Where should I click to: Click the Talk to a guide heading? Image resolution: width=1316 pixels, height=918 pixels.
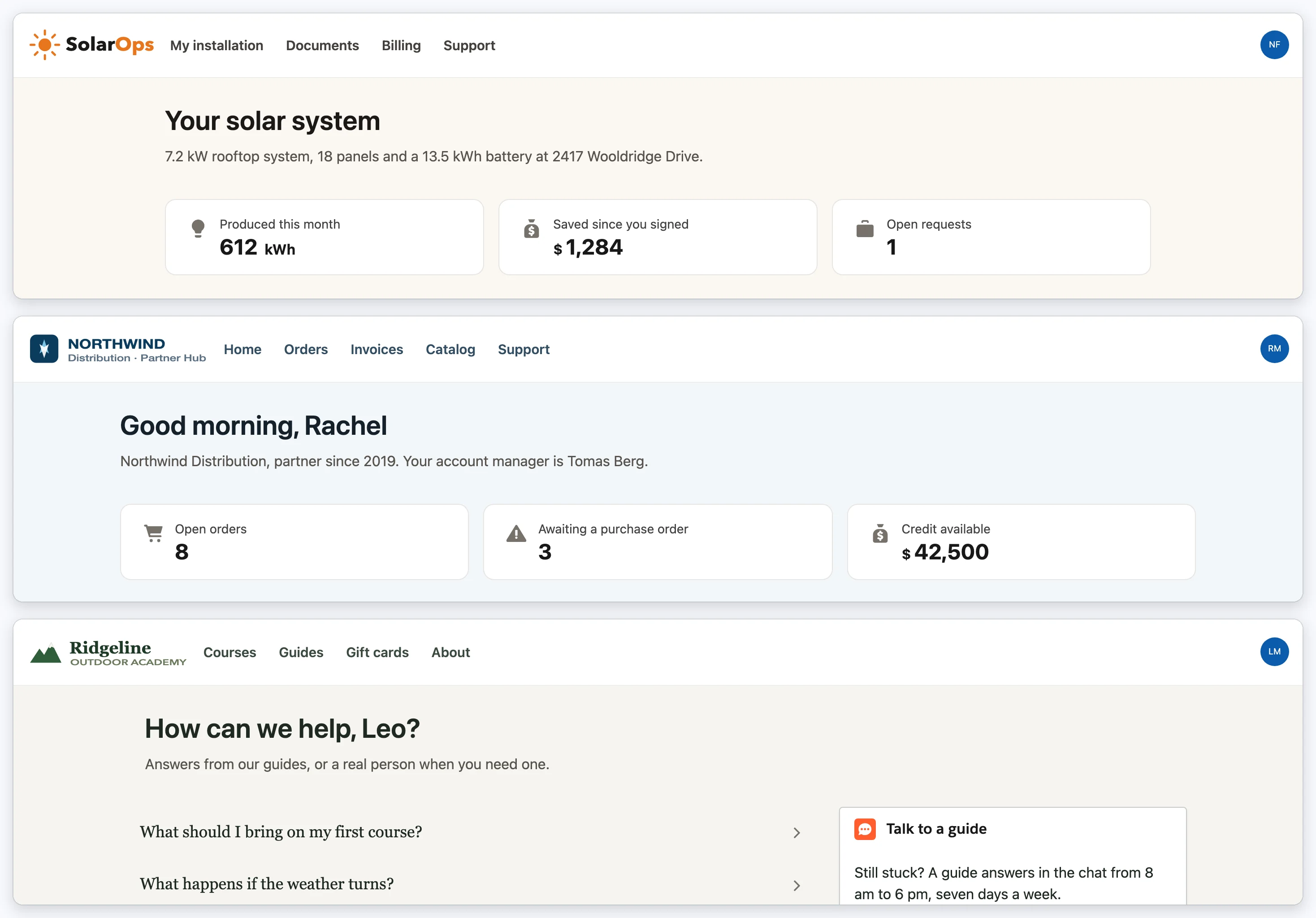(x=936, y=829)
